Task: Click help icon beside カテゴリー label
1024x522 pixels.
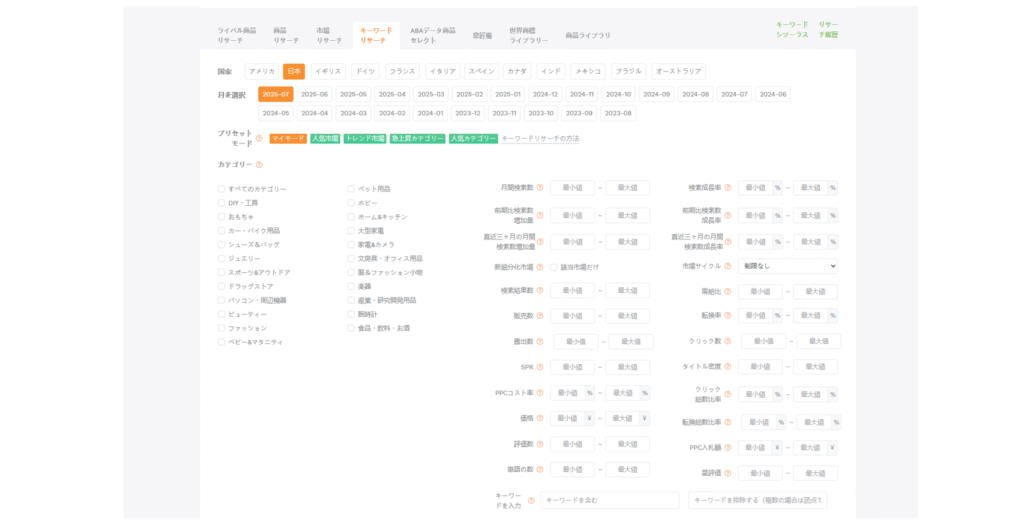Action: click(x=259, y=165)
